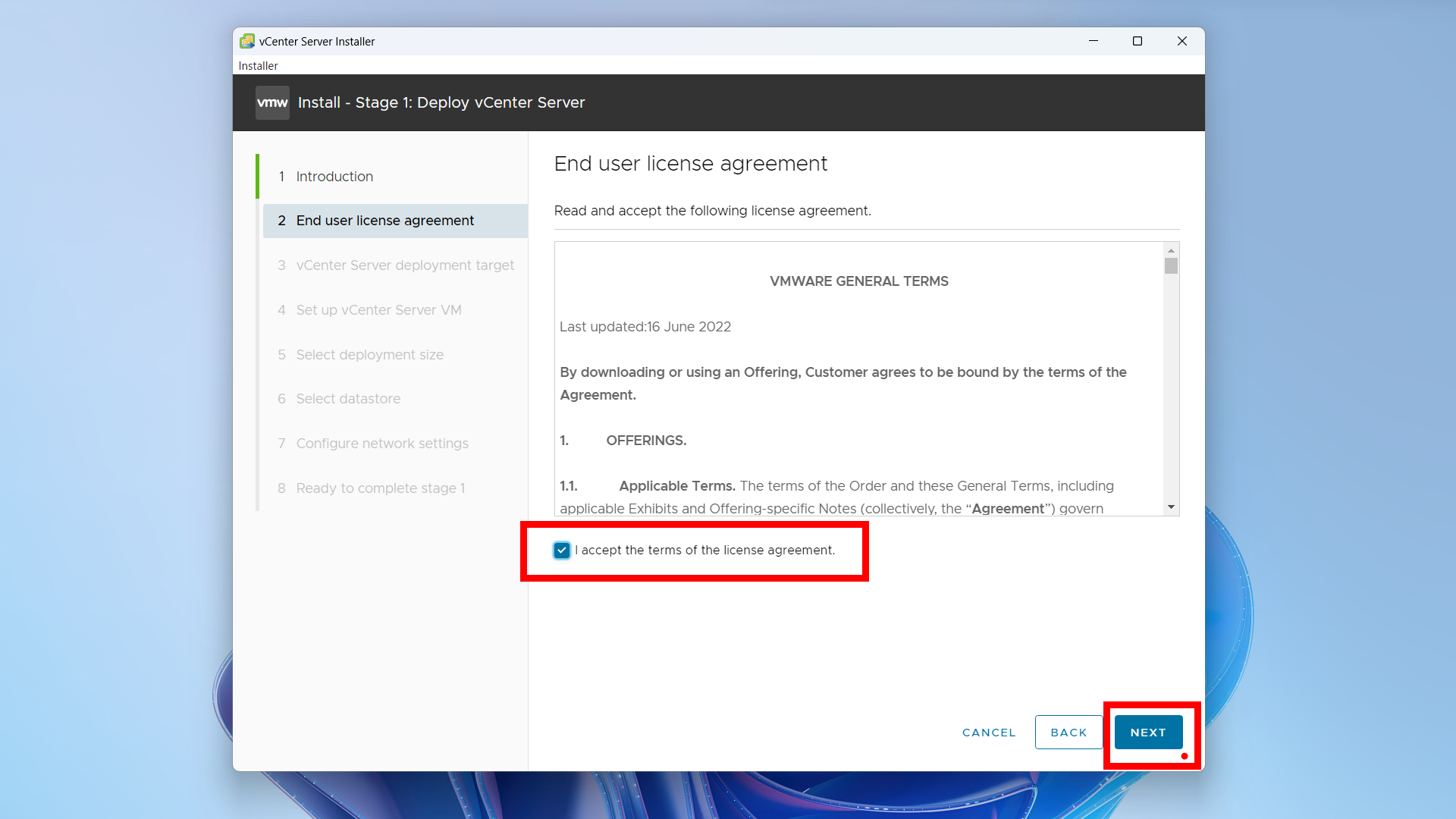Select End user license agreement step
Image resolution: width=1456 pixels, height=819 pixels.
(x=384, y=221)
